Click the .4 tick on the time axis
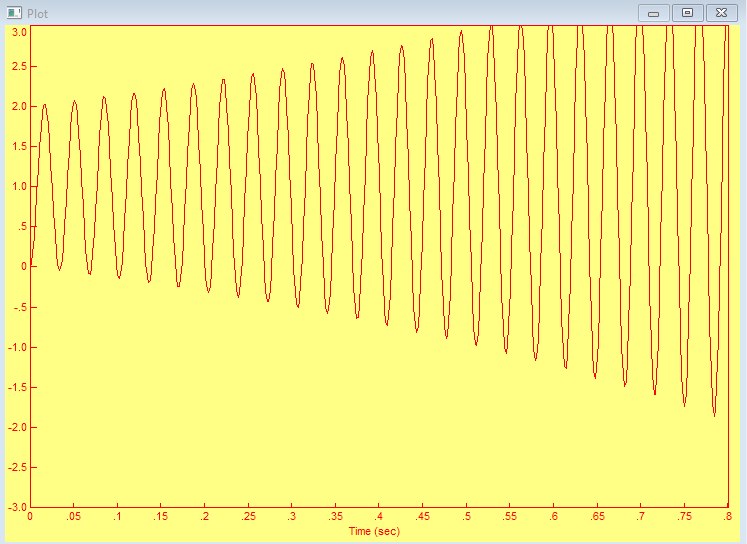The width and height of the screenshot is (747, 544). coord(379,517)
